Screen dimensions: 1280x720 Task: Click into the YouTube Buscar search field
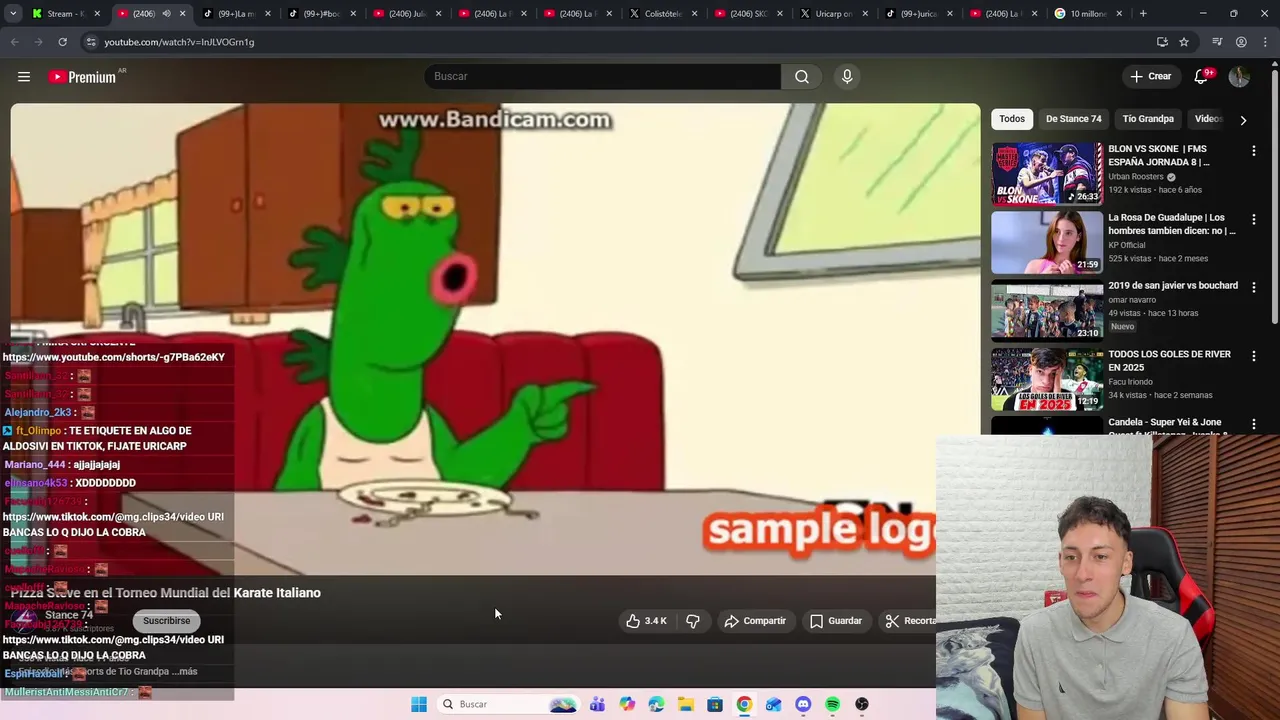click(603, 77)
